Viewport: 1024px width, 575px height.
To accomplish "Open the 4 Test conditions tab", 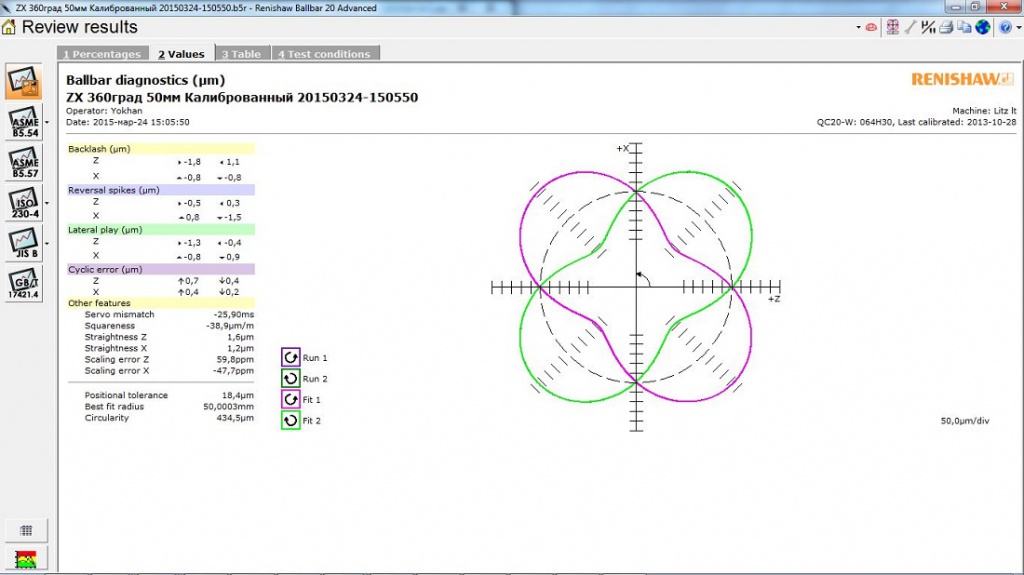I will click(x=324, y=54).
